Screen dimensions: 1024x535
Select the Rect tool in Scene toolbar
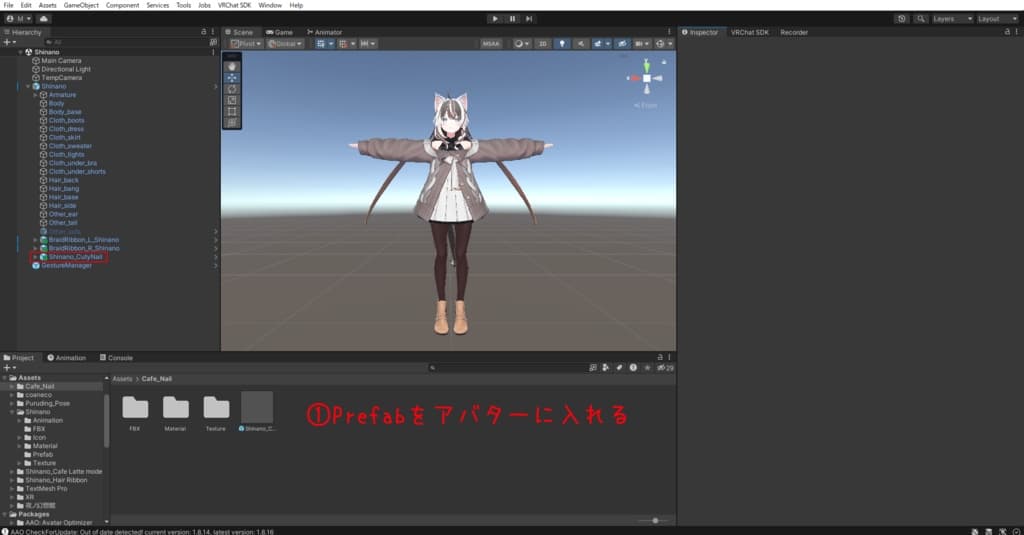coord(232,112)
